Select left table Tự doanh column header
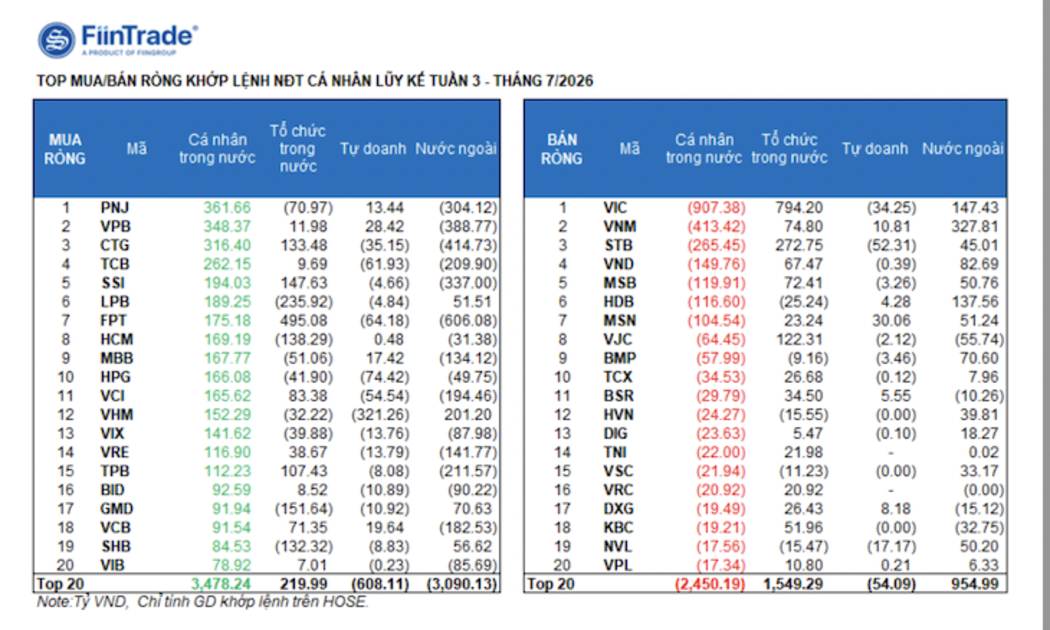This screenshot has width=1050, height=630. (373, 149)
